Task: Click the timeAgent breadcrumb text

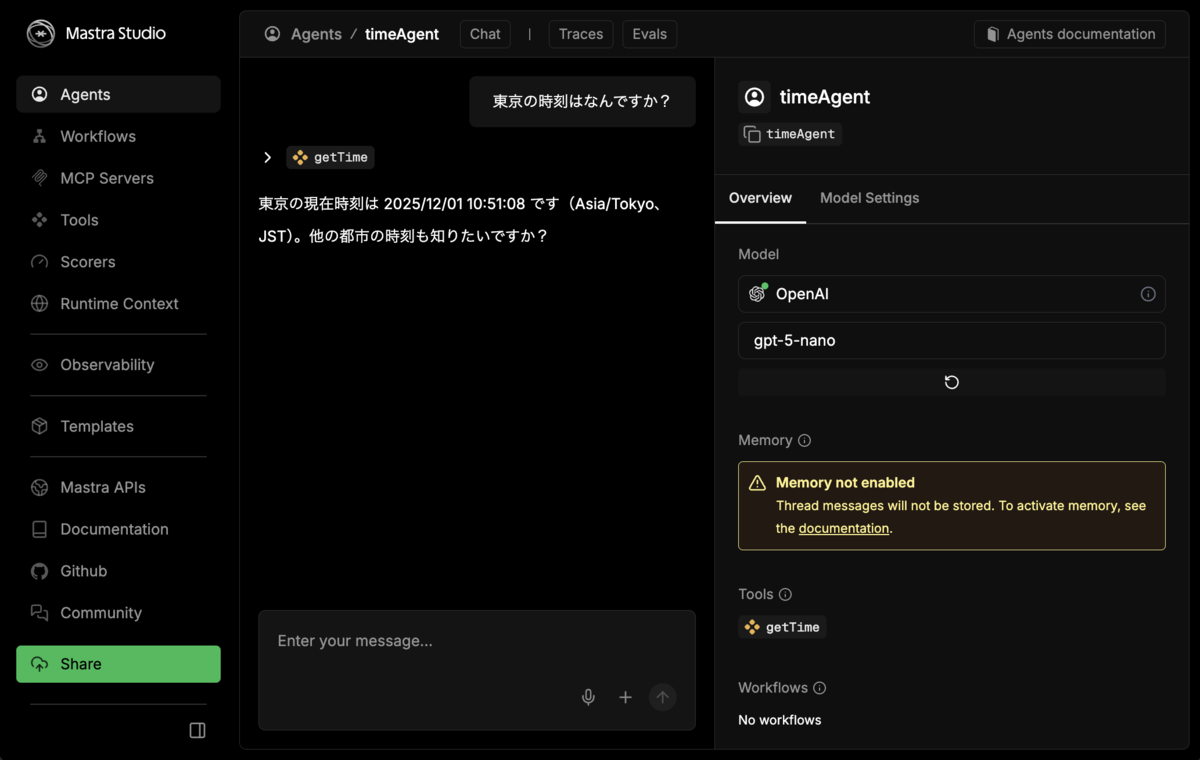Action: [x=402, y=34]
